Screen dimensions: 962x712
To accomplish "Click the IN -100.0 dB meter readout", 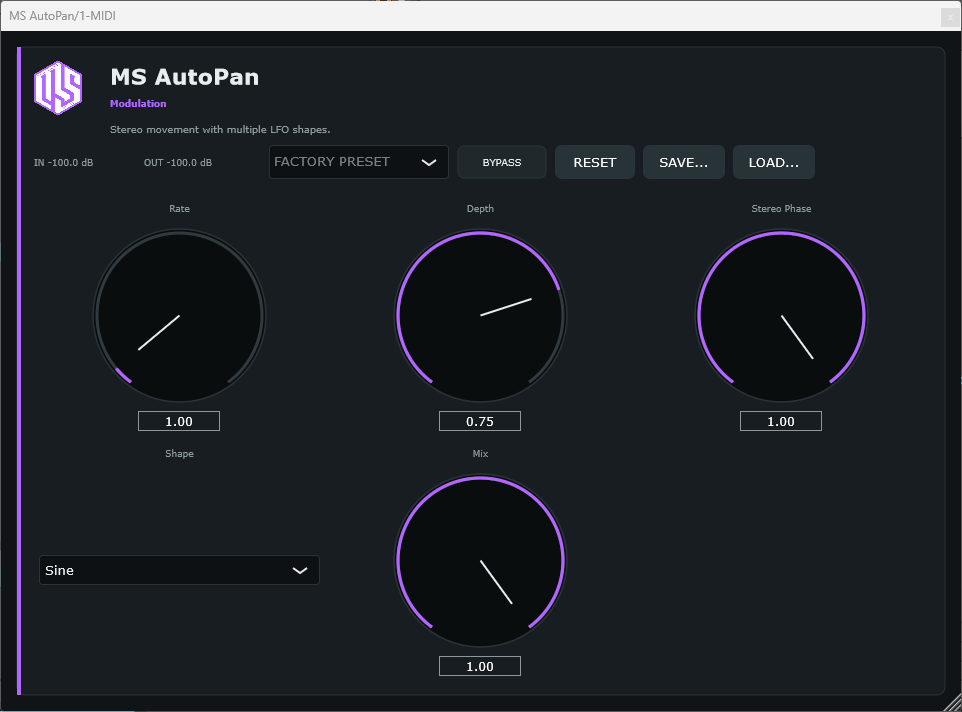I will (x=63, y=163).
